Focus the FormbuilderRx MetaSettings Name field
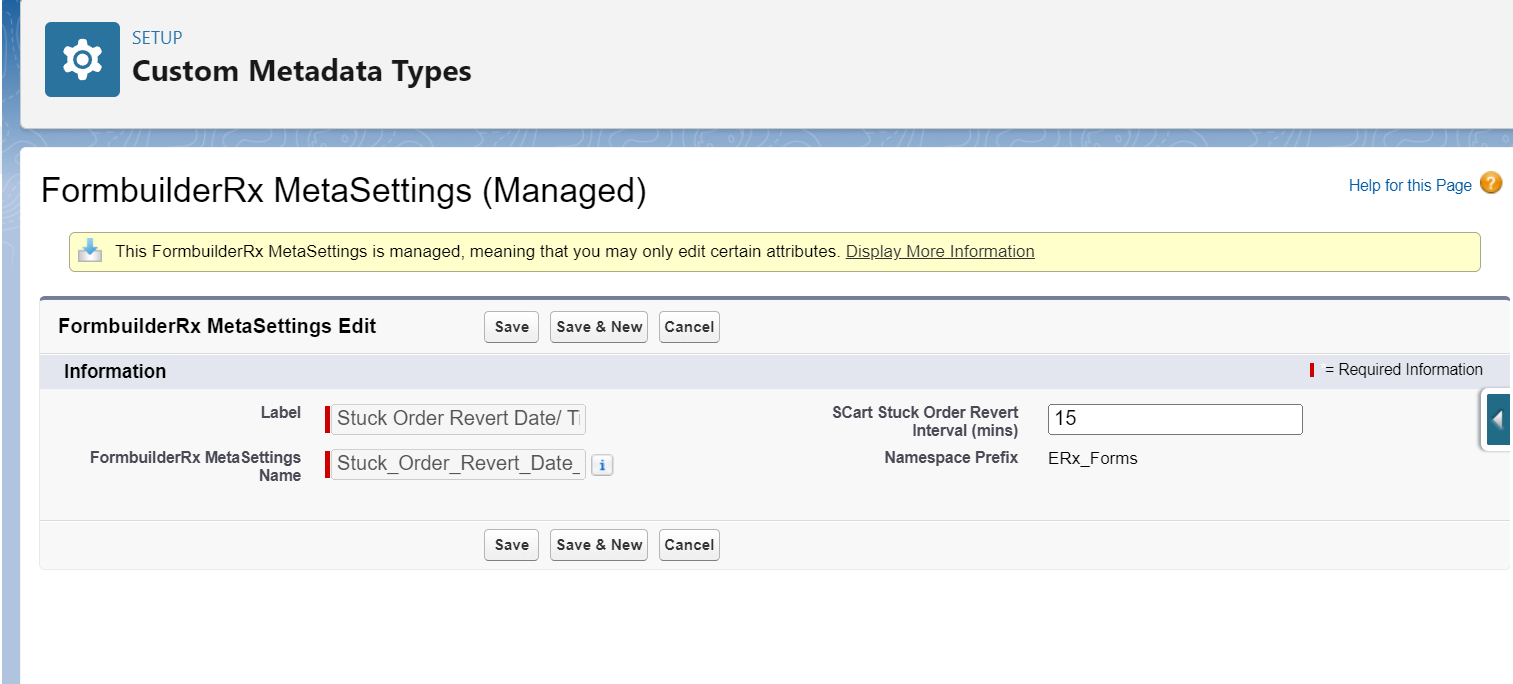The image size is (1513, 684). (458, 464)
